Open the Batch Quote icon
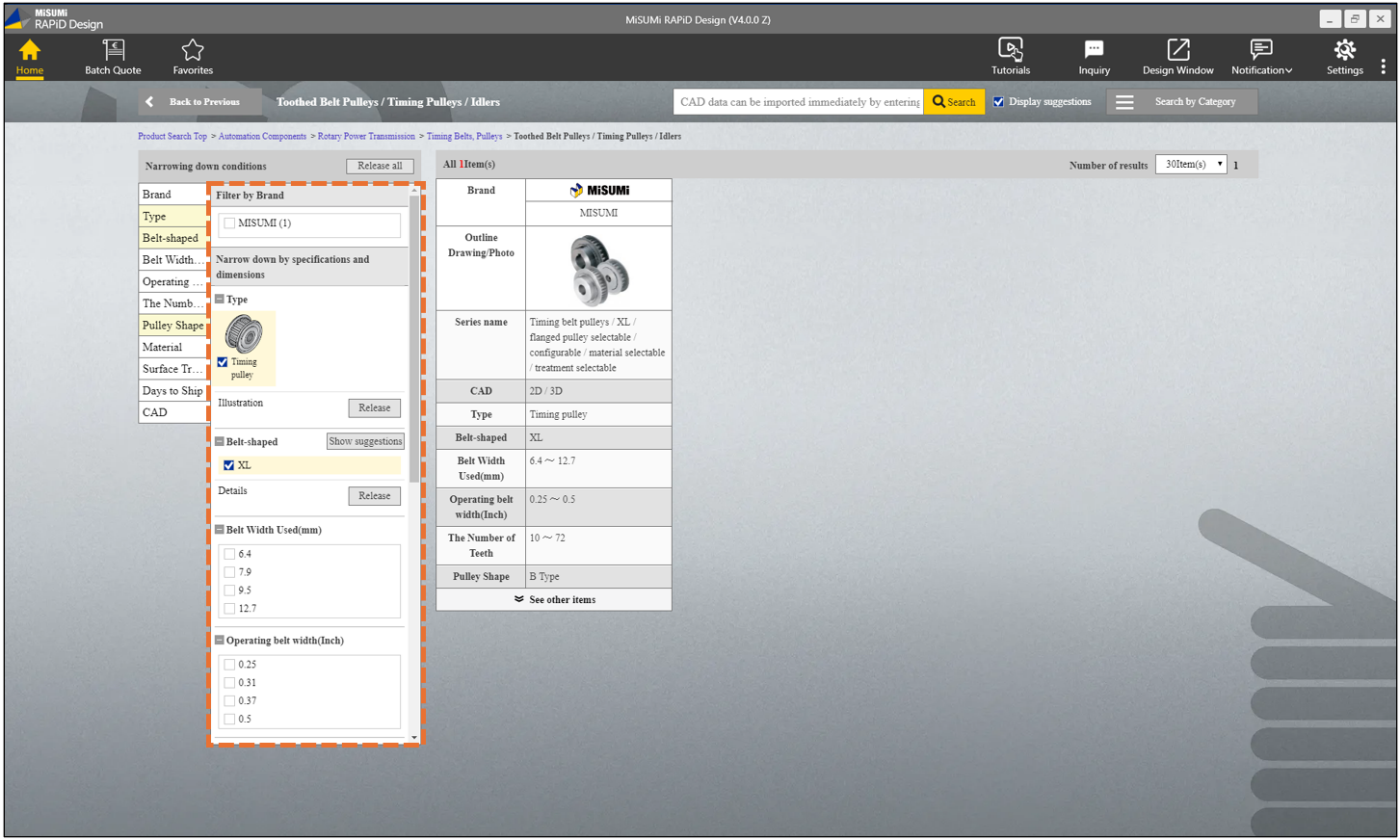This screenshot has height=840, width=1400. [113, 51]
